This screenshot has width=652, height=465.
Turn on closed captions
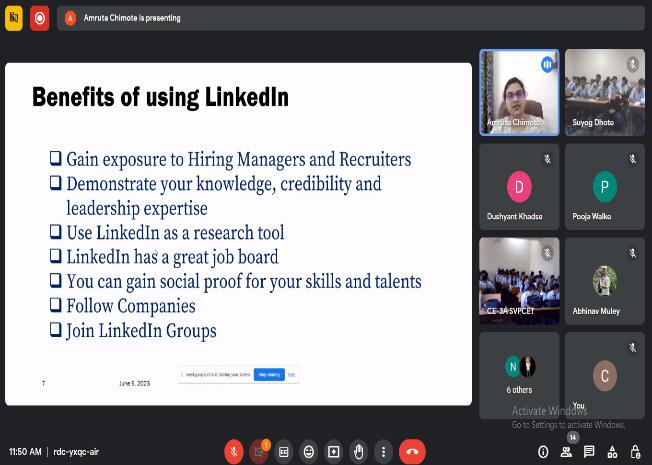coord(284,452)
